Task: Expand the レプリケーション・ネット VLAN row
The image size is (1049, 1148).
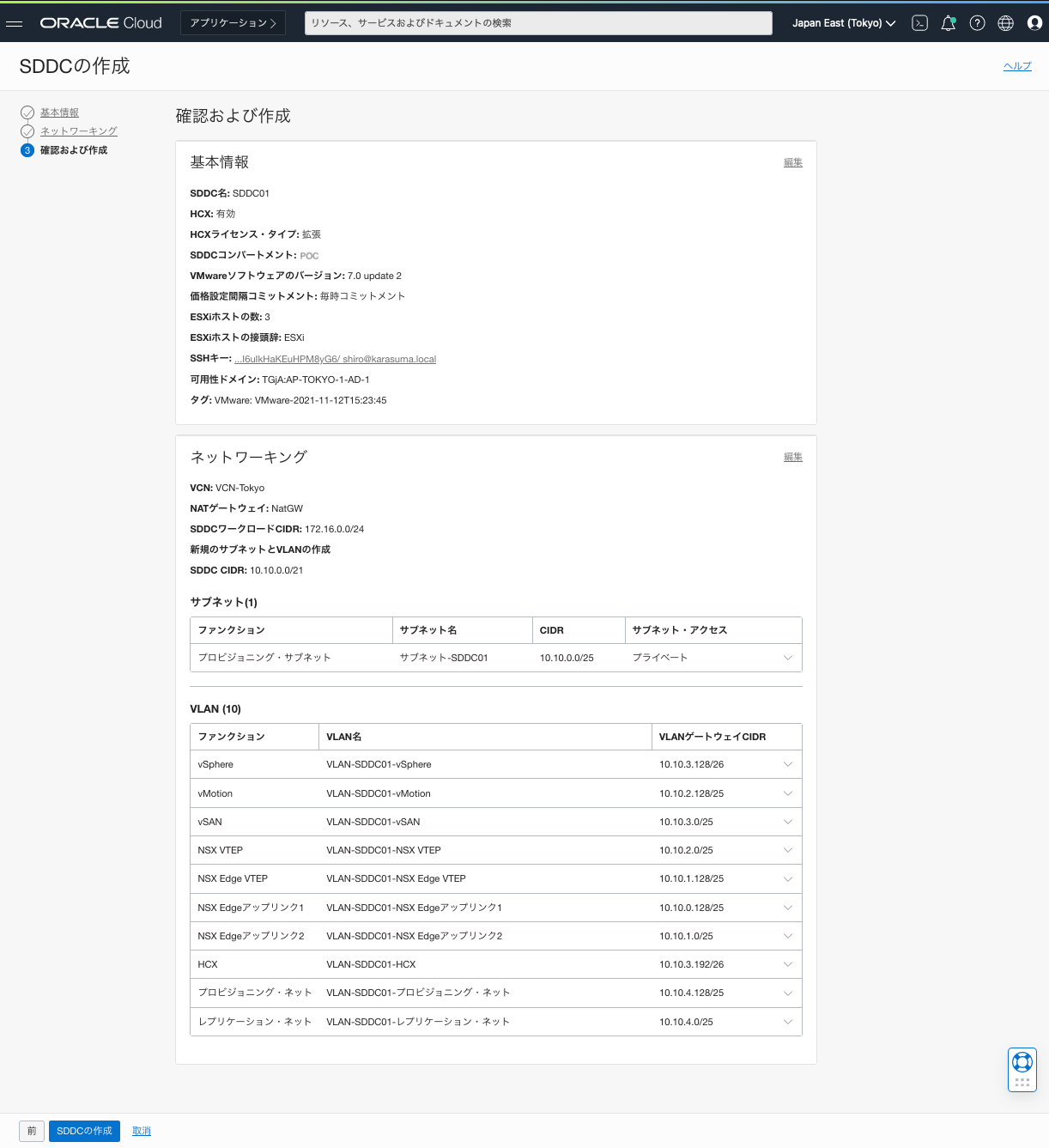Action: point(787,1022)
